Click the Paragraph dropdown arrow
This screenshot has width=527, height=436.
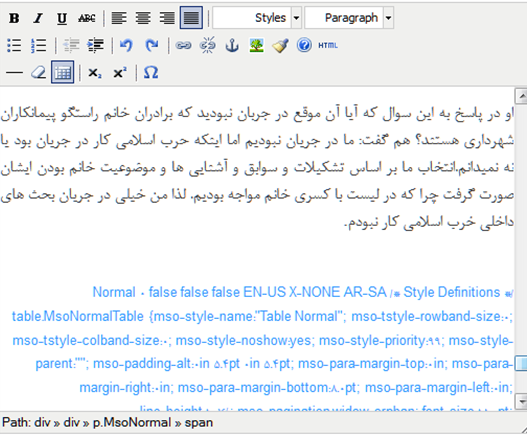click(x=388, y=17)
